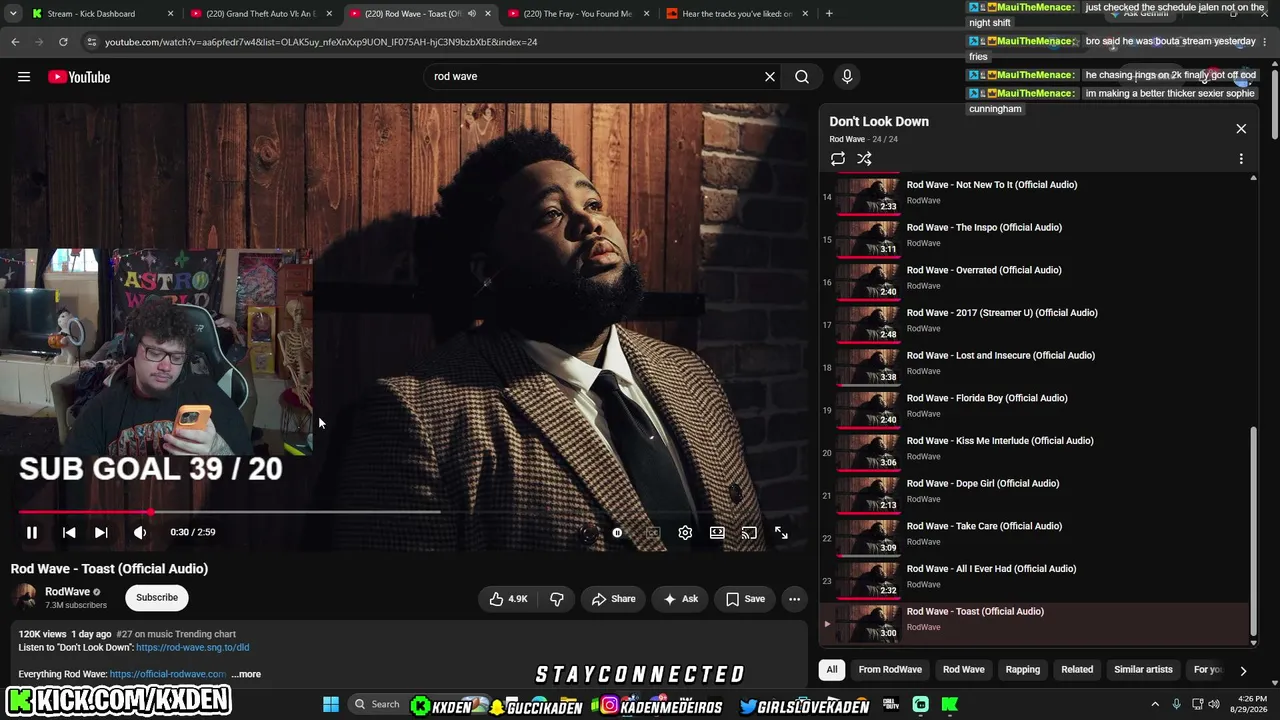Viewport: 1280px width, 720px height.
Task: Open the Ask AI button
Action: [x=680, y=599]
